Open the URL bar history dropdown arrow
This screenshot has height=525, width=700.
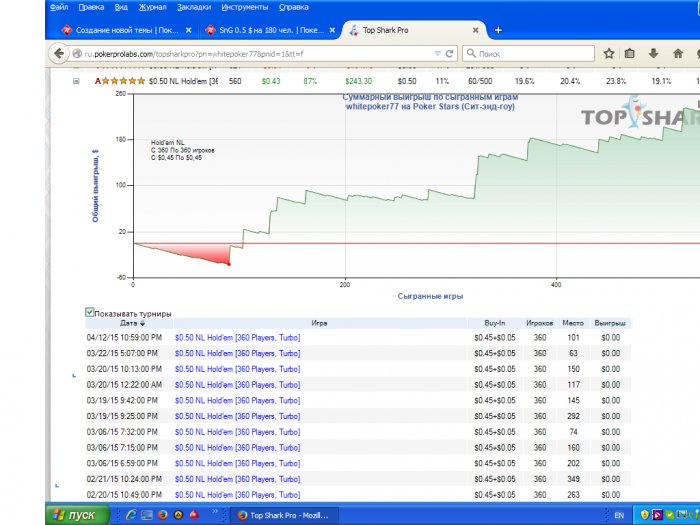[x=437, y=53]
